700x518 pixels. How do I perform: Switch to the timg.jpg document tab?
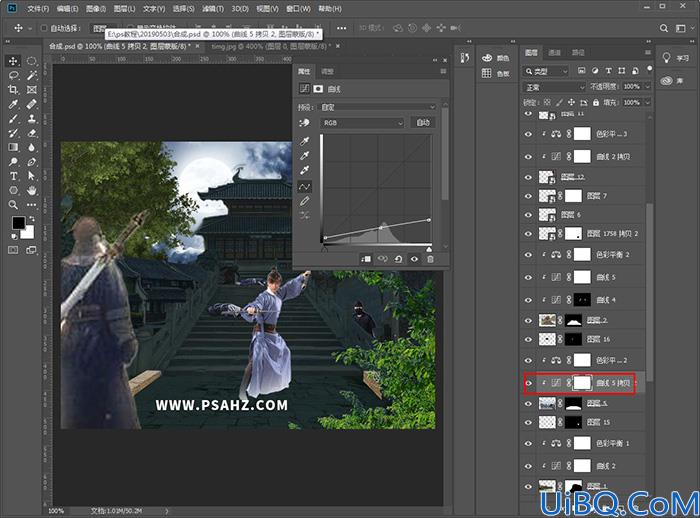[x=271, y=46]
